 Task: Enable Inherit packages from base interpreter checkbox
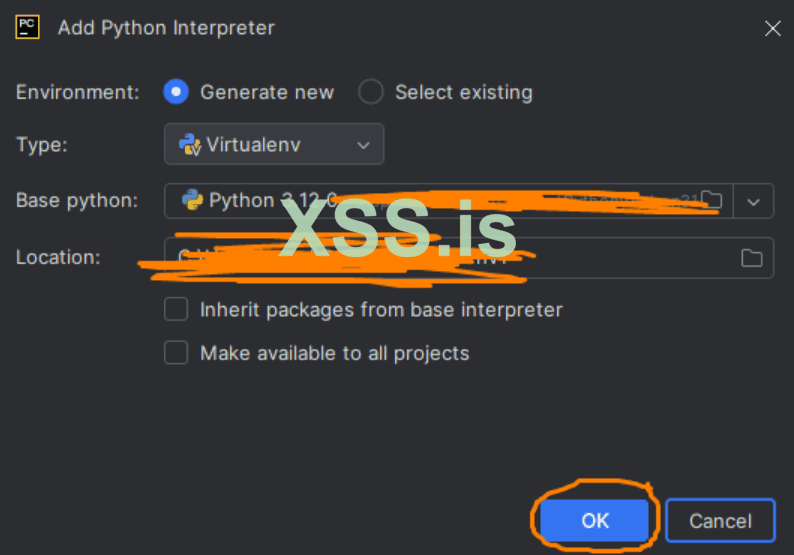pos(176,310)
